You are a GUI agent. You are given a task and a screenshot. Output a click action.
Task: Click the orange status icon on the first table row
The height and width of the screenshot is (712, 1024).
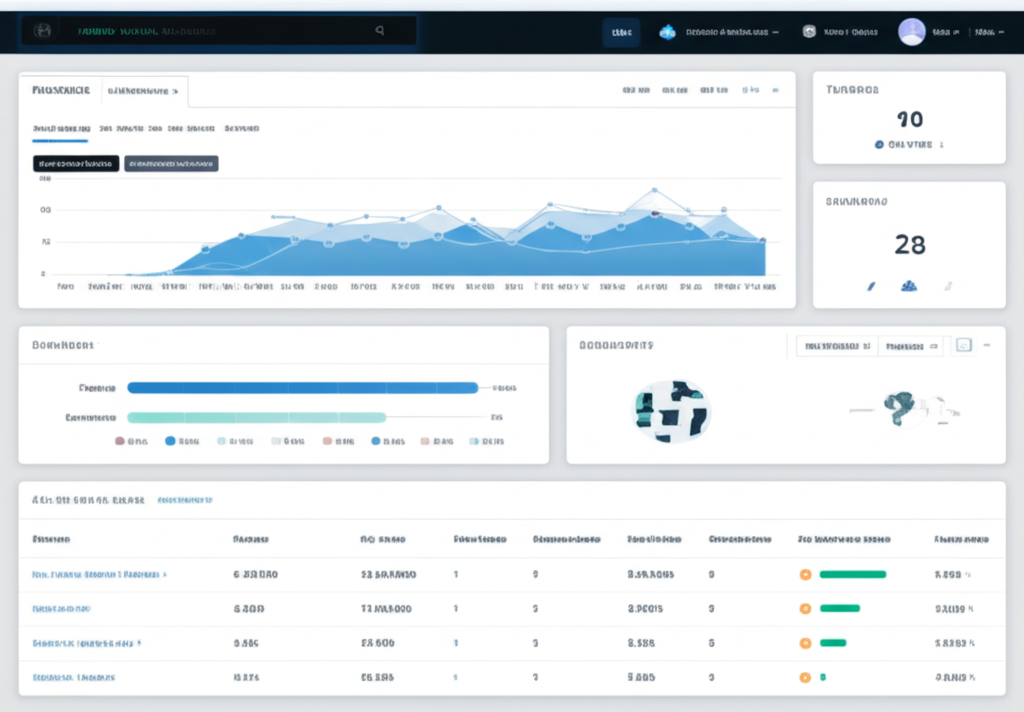pos(805,574)
